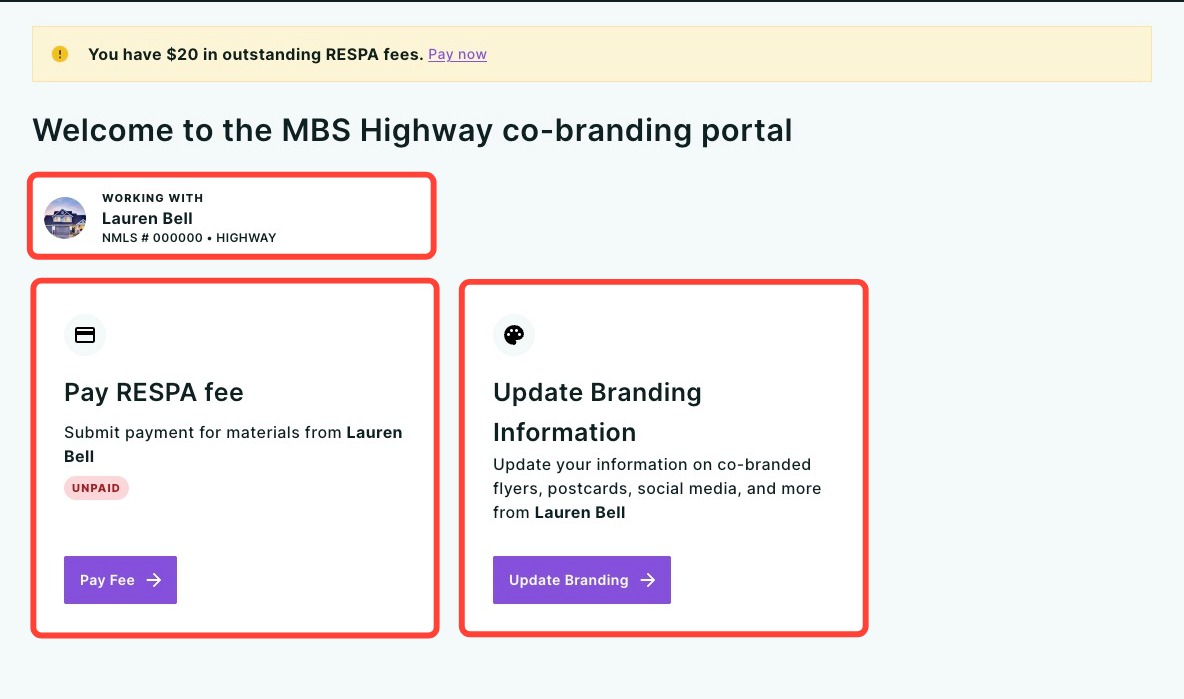Select the Pay RESPA fee heading
The width and height of the screenshot is (1184, 699).
[x=154, y=393]
